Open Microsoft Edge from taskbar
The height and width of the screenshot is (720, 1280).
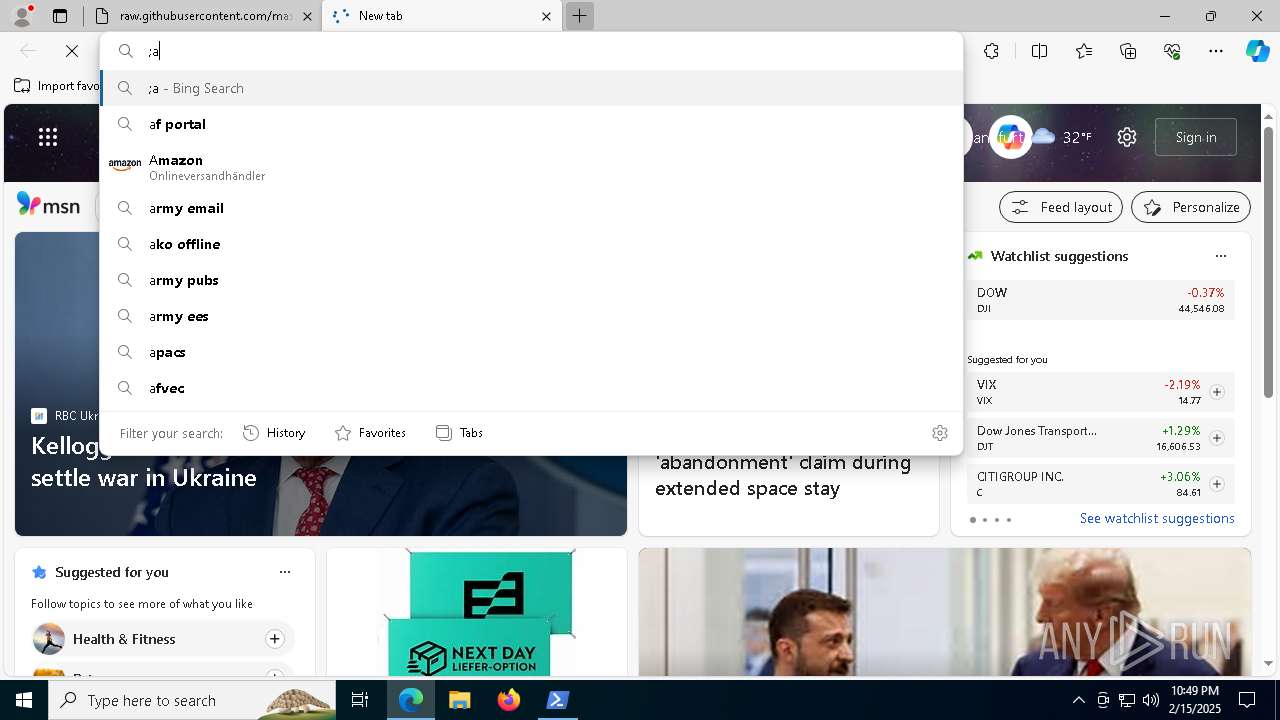tap(411, 700)
